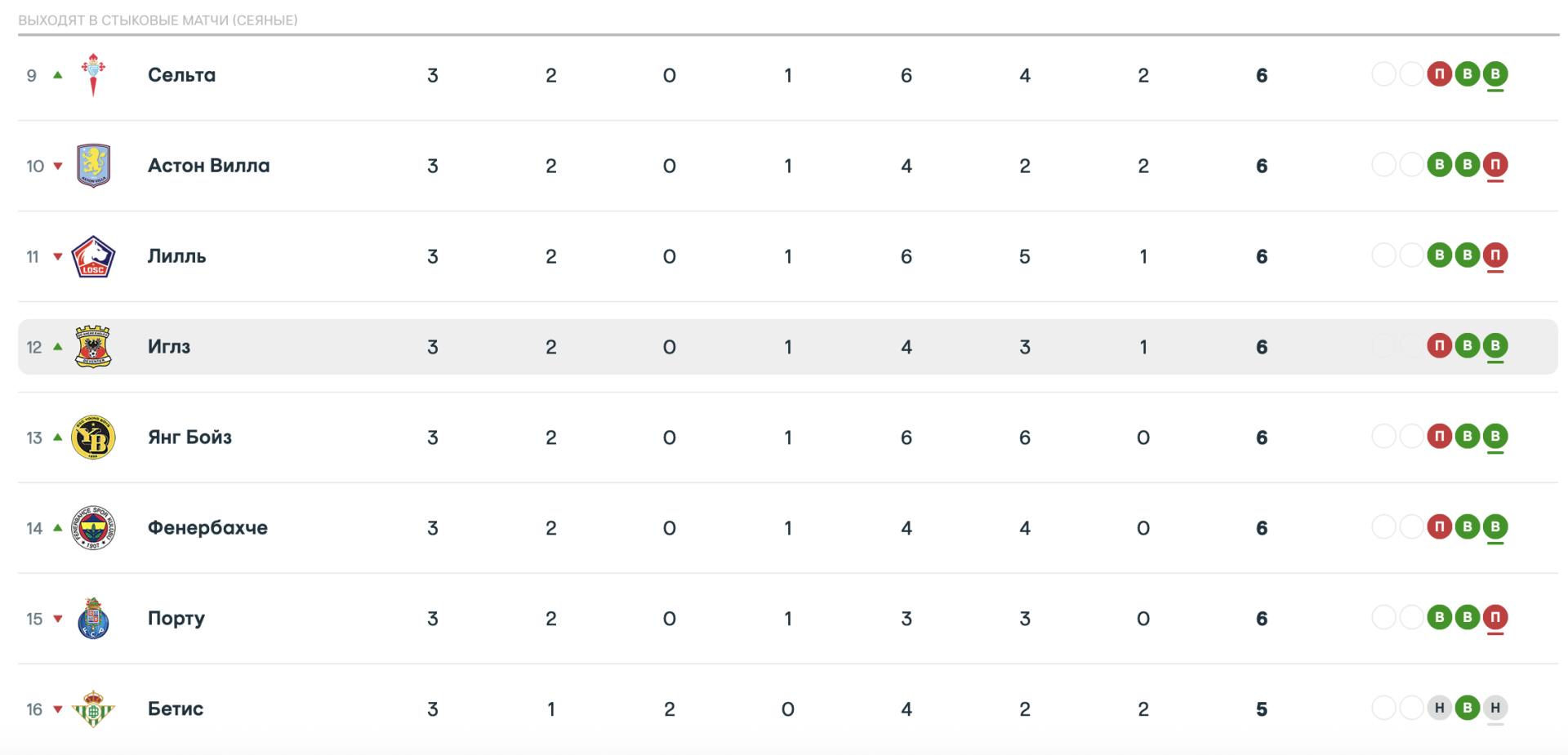This screenshot has width=1568, height=755.
Task: Click the Lille LOSC club crest
Action: [x=93, y=256]
